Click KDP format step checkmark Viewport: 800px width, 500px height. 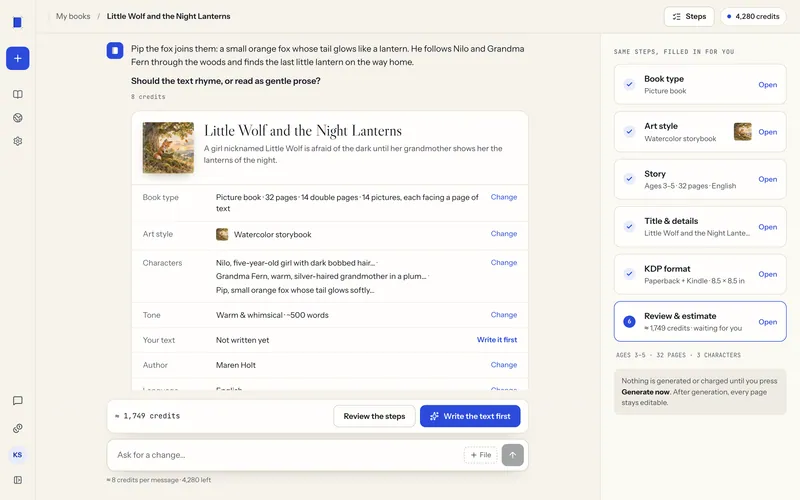tap(629, 274)
